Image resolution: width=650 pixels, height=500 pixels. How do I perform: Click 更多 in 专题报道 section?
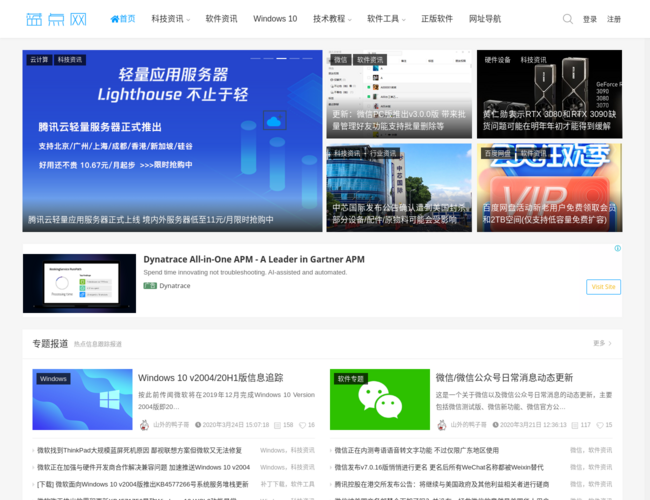[602, 343]
